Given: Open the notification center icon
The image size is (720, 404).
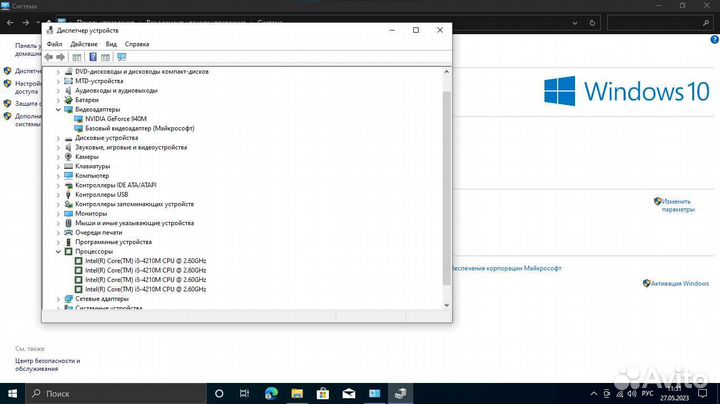Looking at the screenshot, I should pyautogui.click(x=703, y=393).
